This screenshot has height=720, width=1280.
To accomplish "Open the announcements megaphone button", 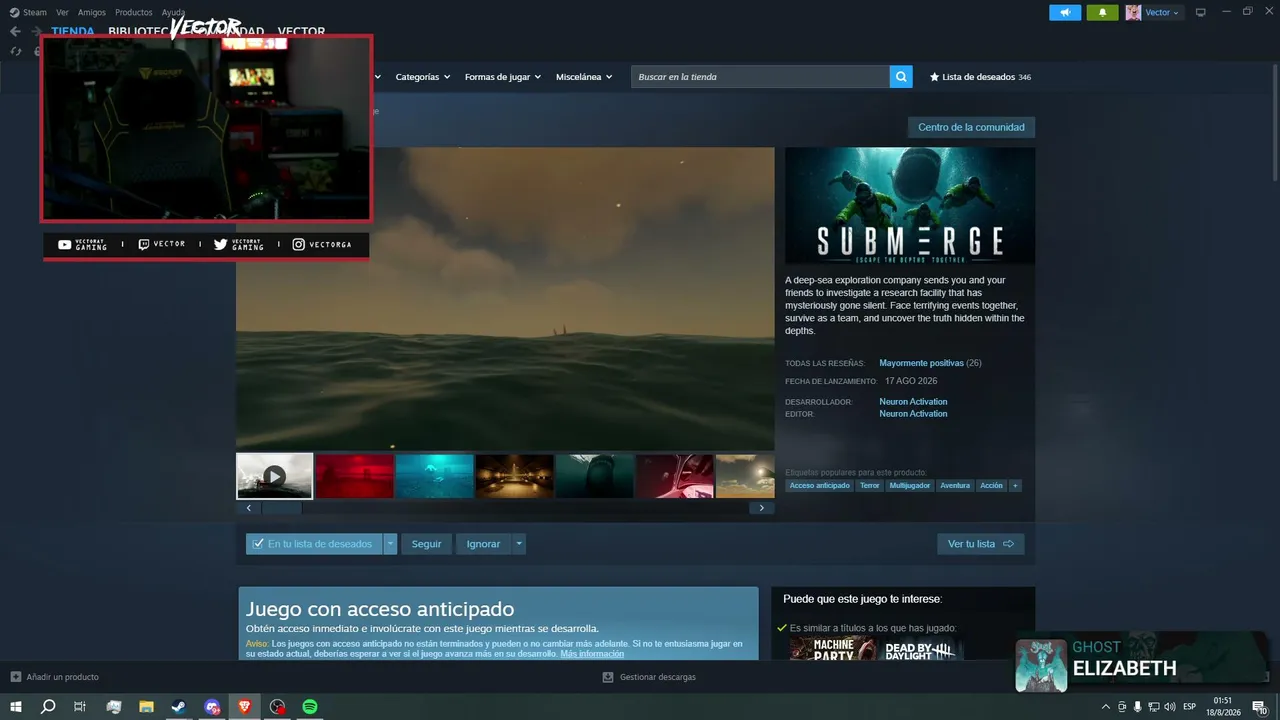I will point(1065,12).
